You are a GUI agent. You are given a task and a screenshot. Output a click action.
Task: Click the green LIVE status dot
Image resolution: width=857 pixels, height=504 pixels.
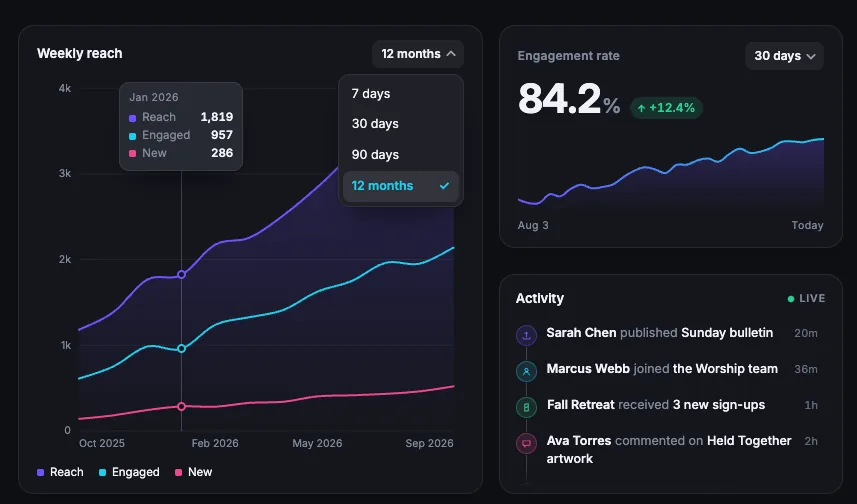[791, 299]
